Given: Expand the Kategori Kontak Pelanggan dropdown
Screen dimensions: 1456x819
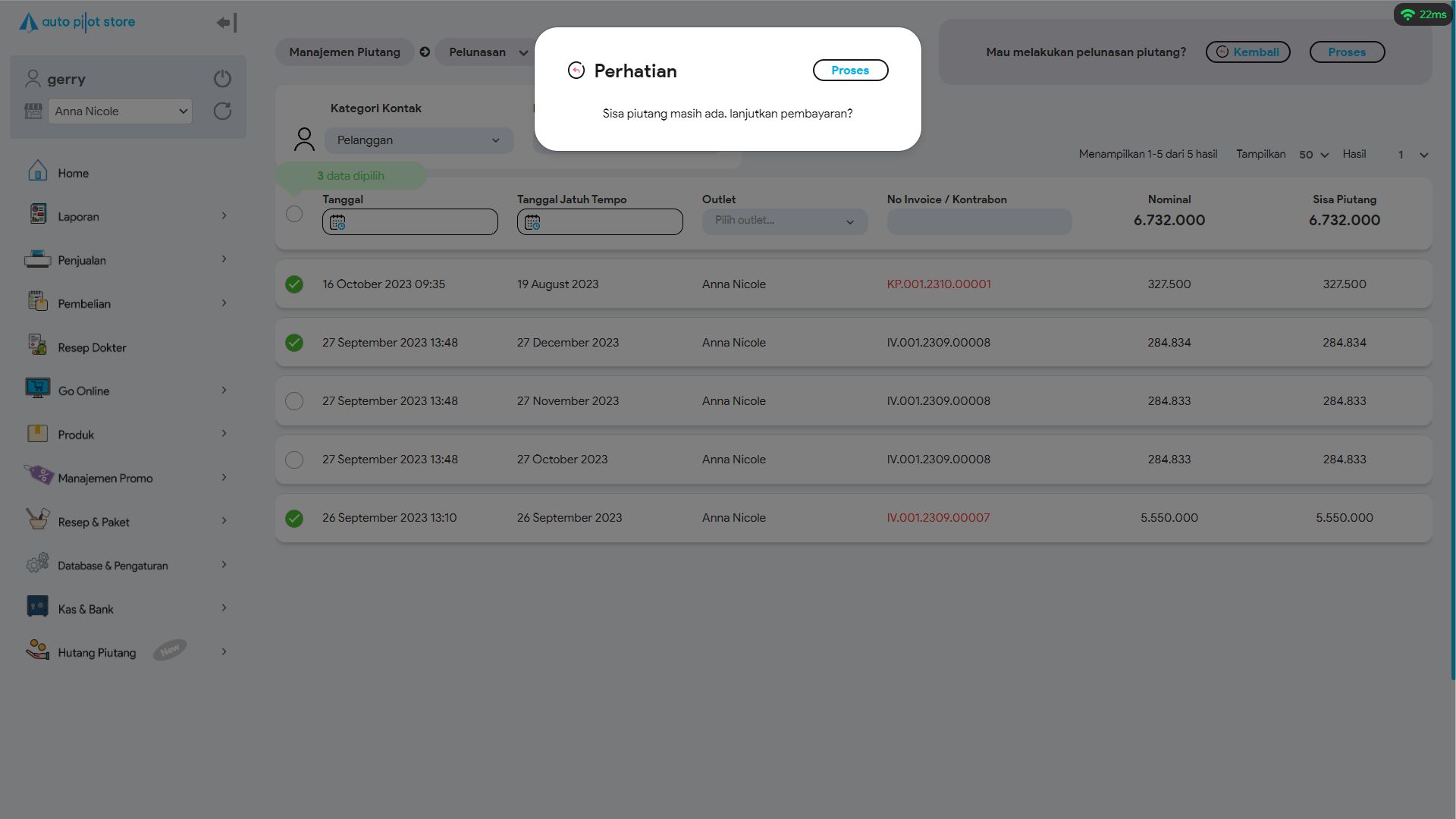Looking at the screenshot, I should [x=419, y=140].
